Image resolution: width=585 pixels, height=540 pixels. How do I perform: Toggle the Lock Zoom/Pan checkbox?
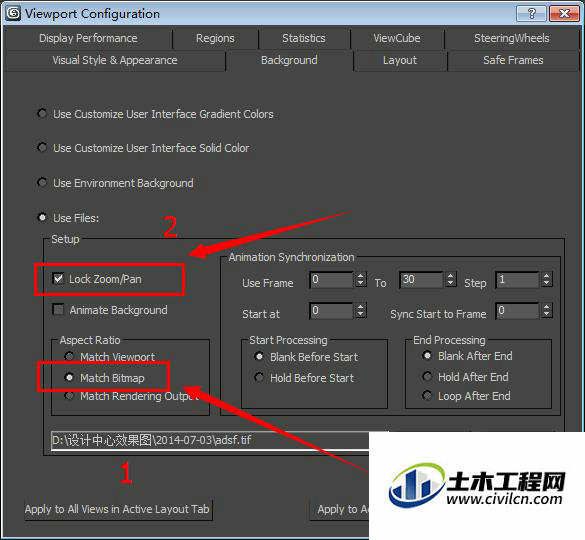[x=58, y=278]
